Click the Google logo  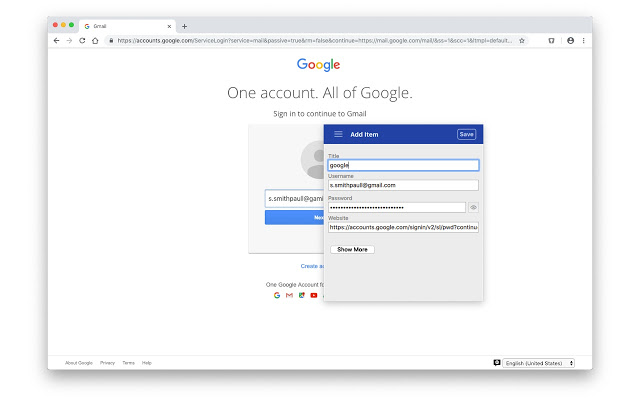318,64
